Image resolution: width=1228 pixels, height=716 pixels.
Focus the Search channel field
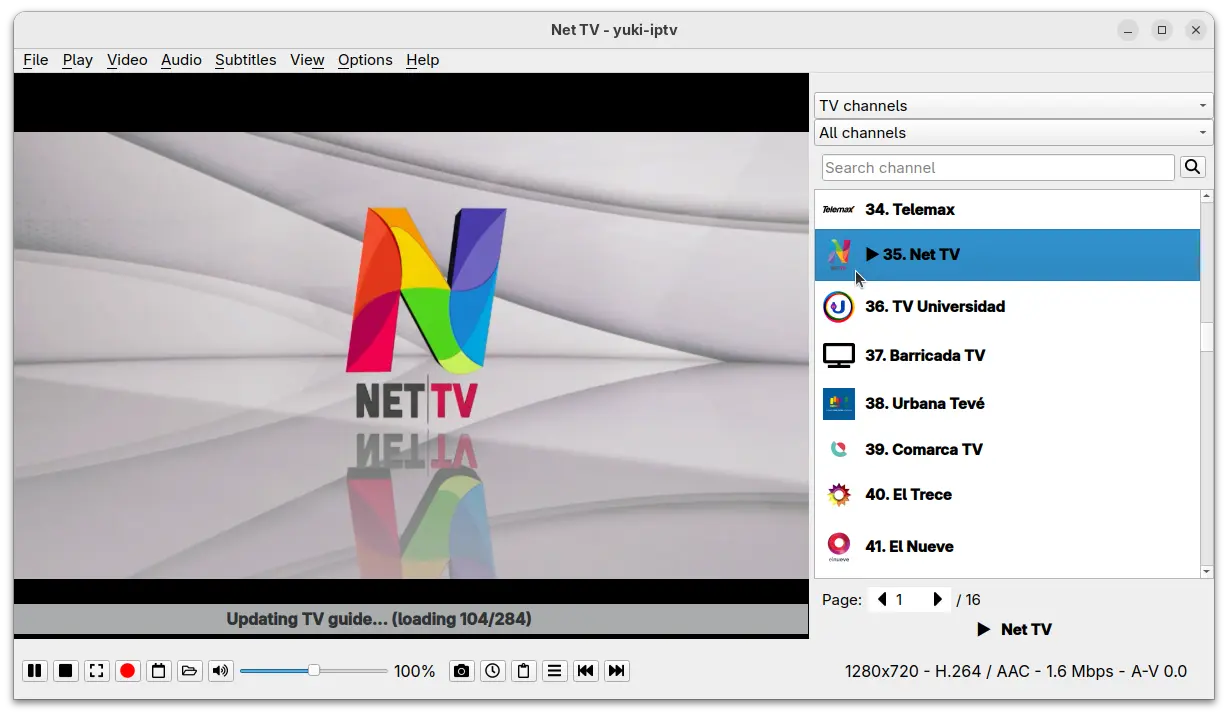tap(998, 167)
